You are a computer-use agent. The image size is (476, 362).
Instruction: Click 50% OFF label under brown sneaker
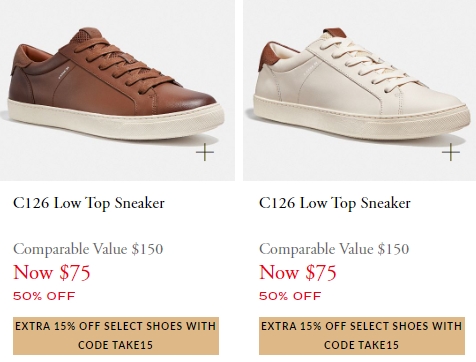tap(44, 296)
